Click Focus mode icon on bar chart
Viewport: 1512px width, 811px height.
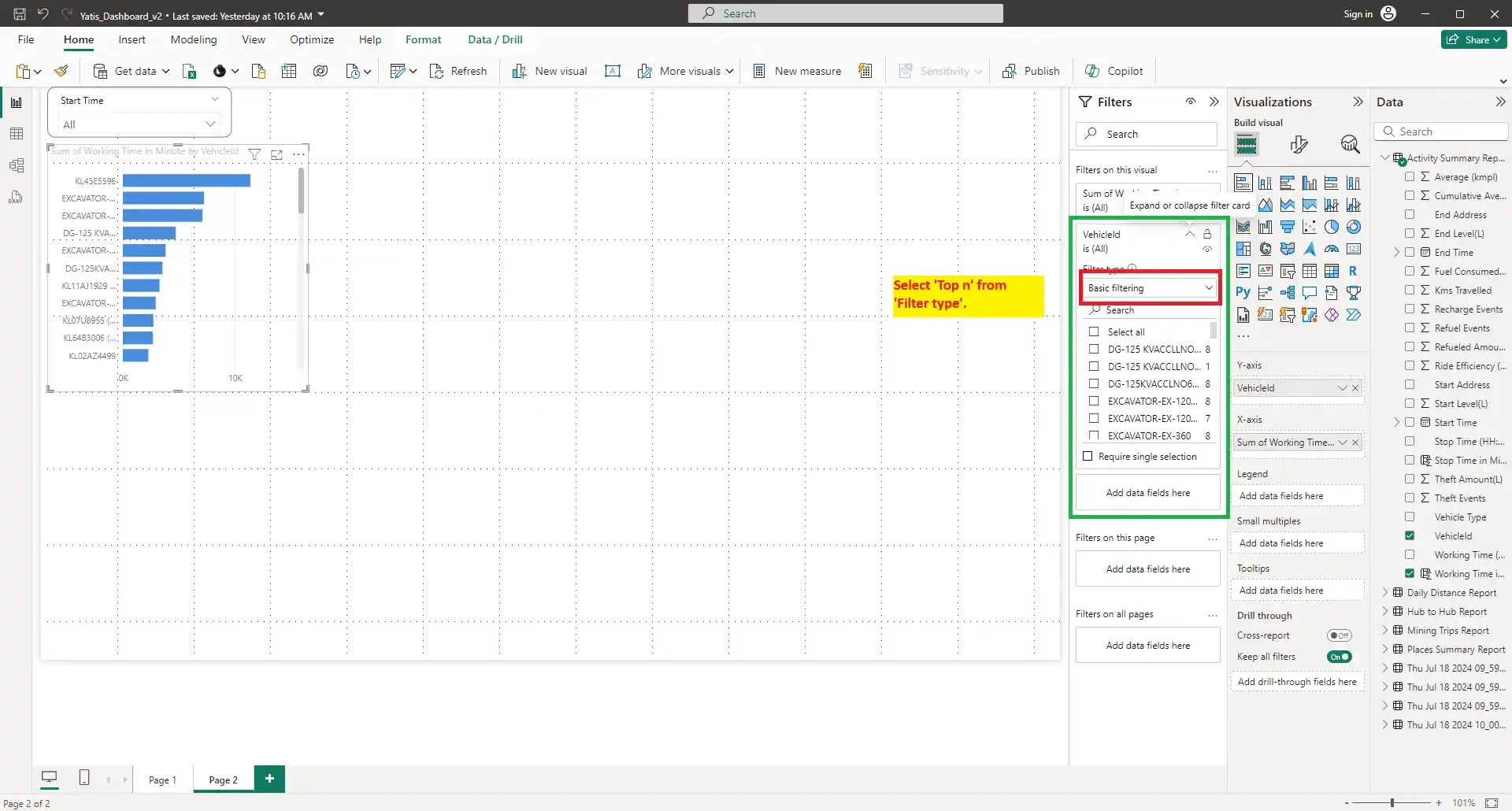[x=276, y=154]
